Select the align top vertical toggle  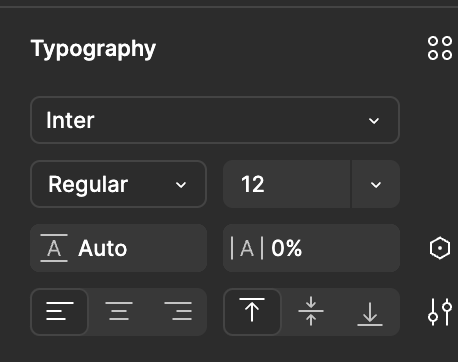[x=252, y=311]
